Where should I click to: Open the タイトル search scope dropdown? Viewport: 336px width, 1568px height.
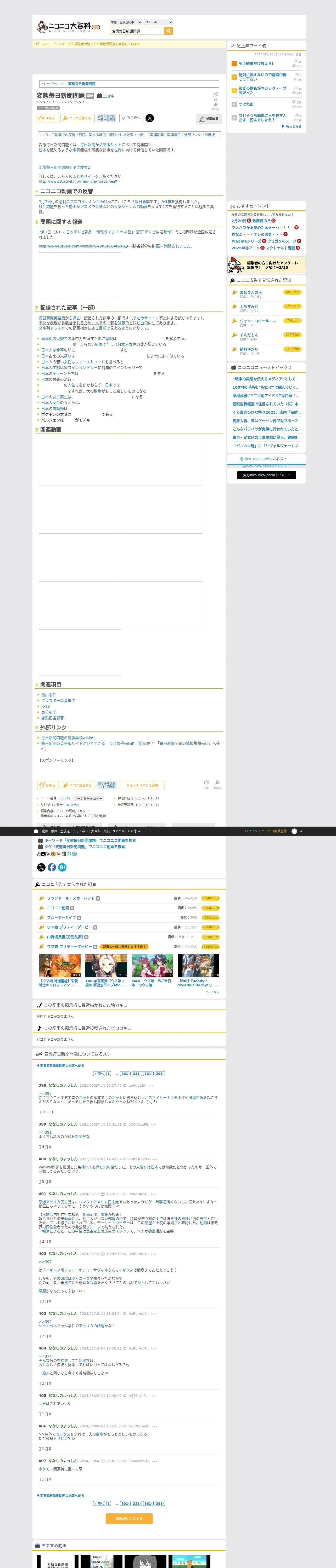point(158,22)
